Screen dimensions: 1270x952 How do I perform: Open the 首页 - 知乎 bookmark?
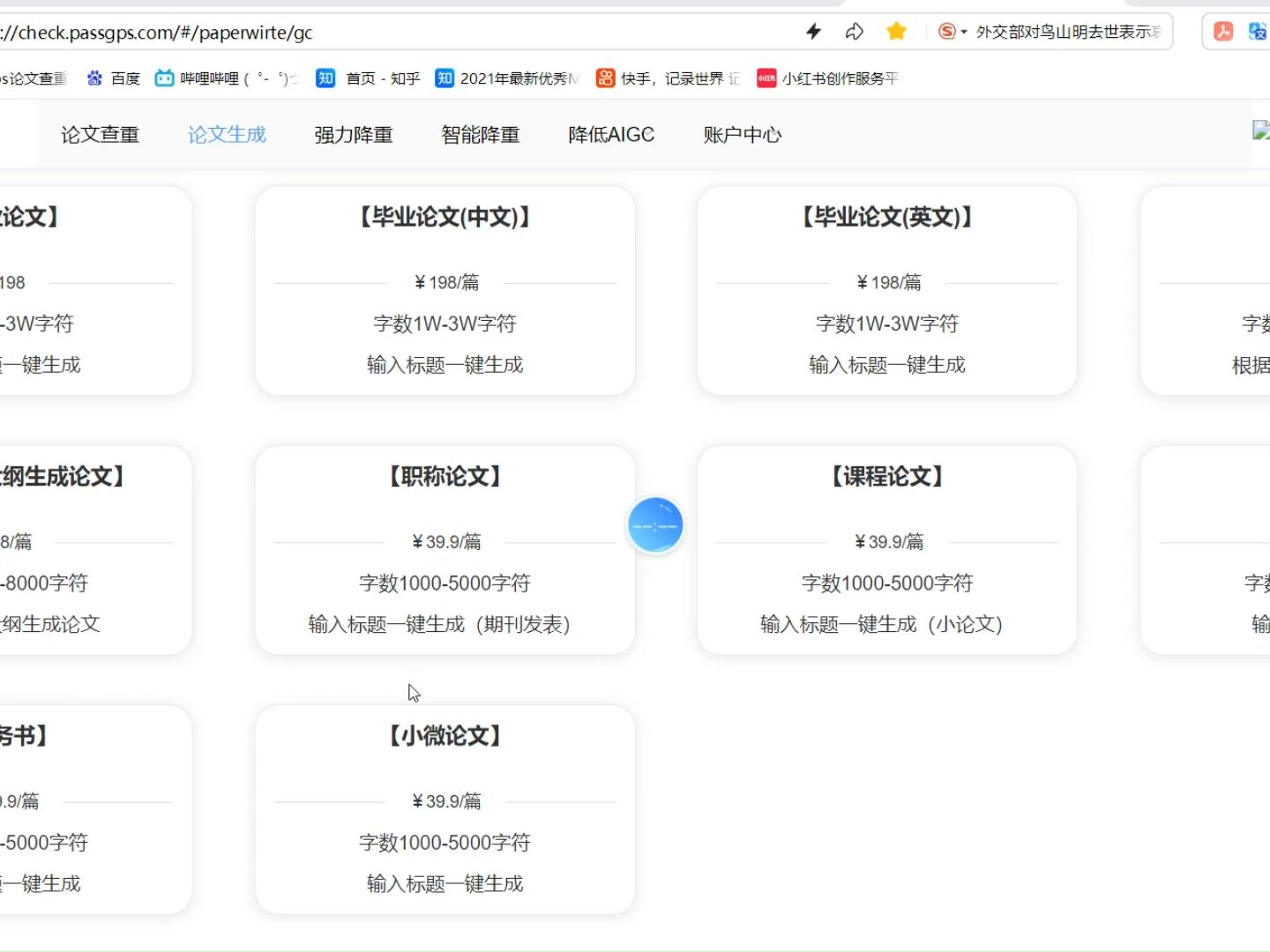click(369, 78)
